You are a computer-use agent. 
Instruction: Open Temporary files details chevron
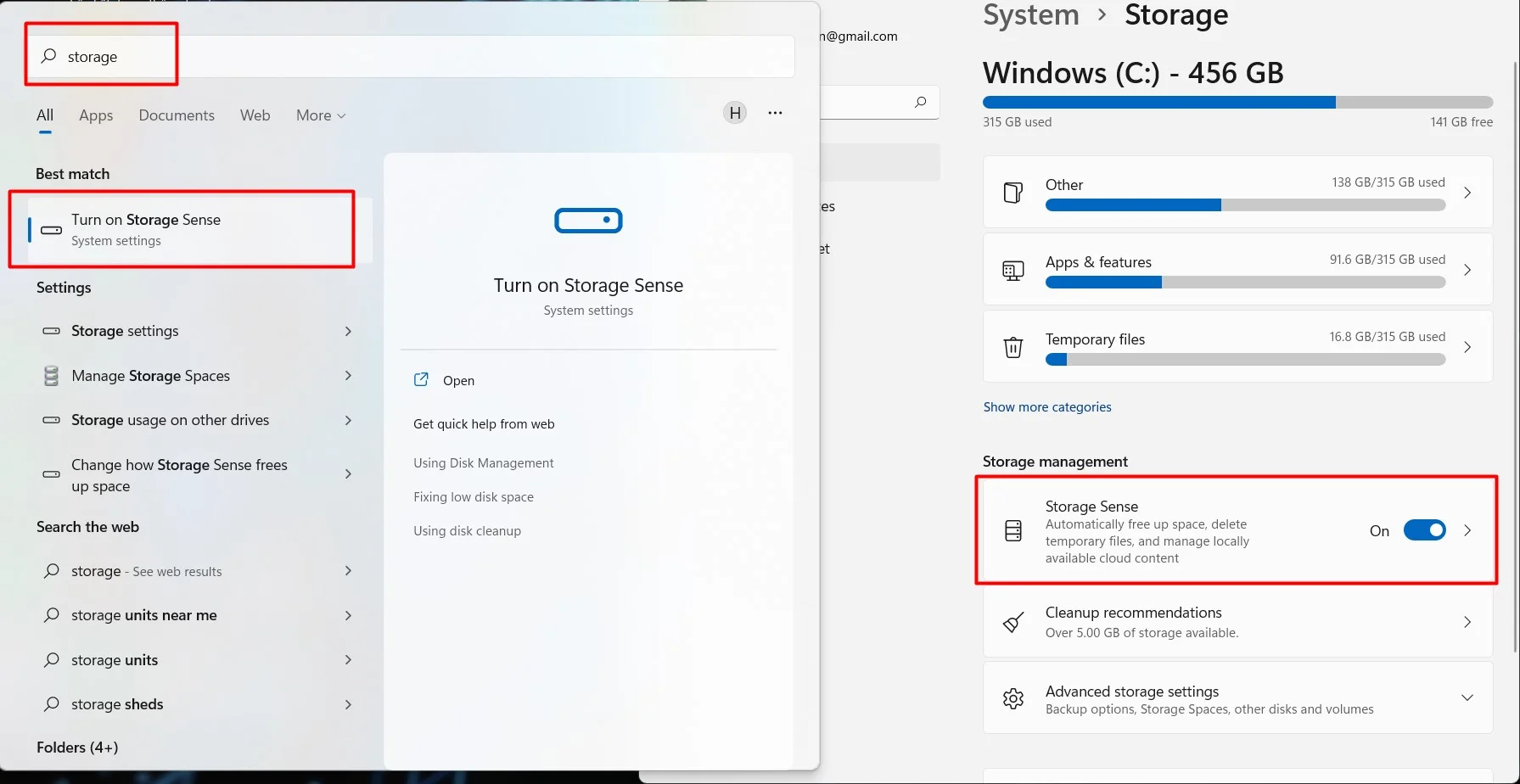tap(1467, 347)
